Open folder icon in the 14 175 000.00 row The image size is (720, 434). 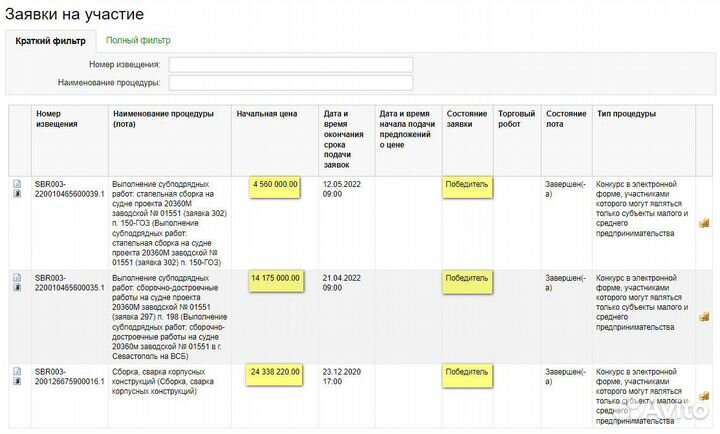(704, 317)
